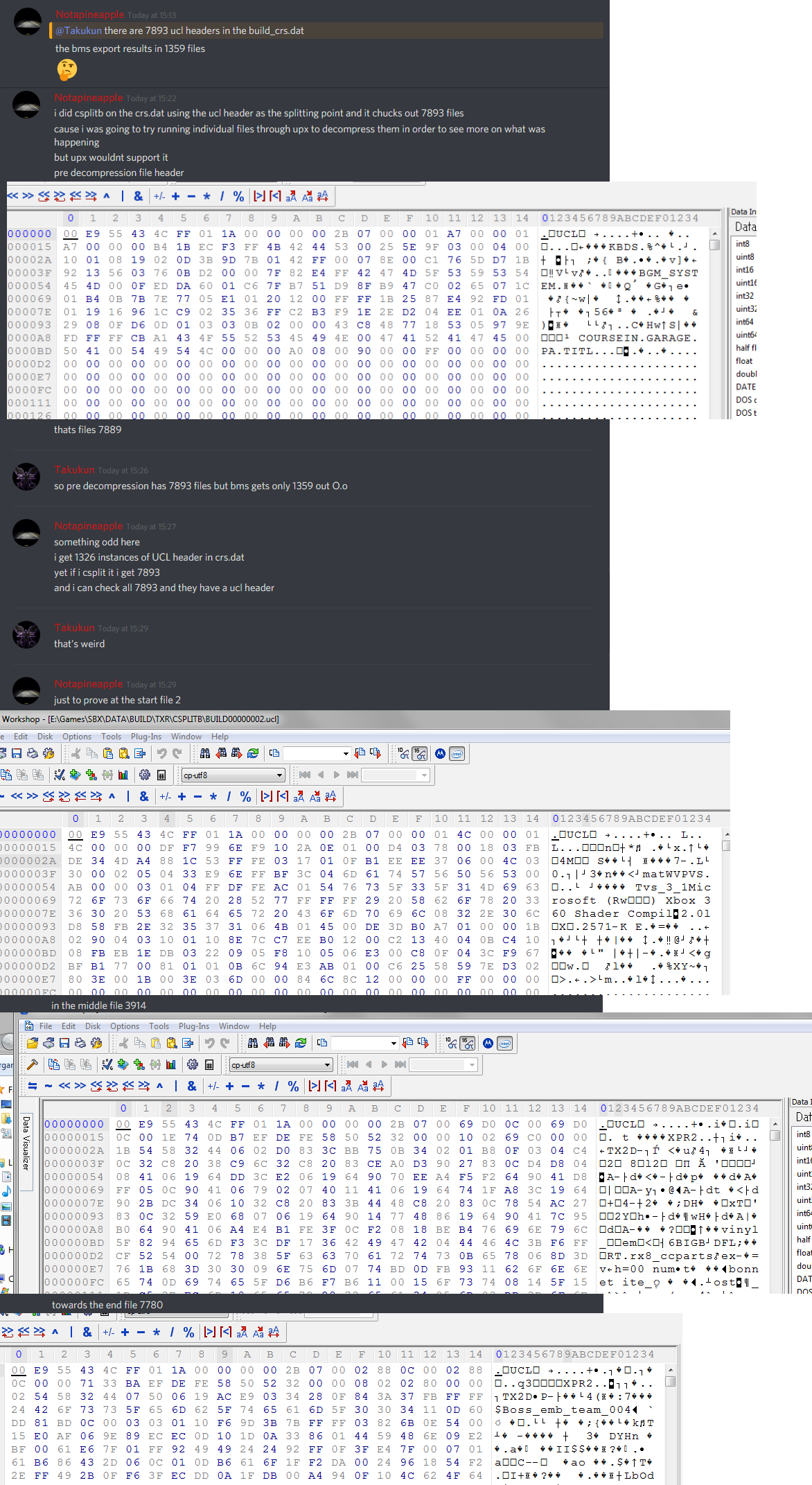This screenshot has height=1485, width=812.
Task: Click vertical scrollbar of top hex editor snippet
Action: pyautogui.click(x=715, y=323)
